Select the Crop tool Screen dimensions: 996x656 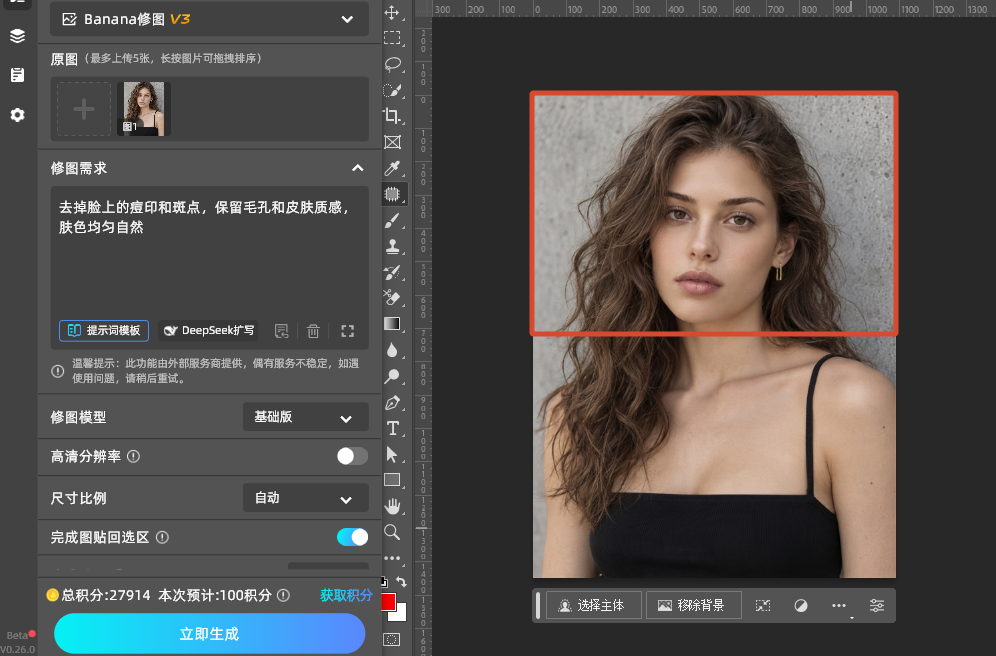(x=393, y=116)
